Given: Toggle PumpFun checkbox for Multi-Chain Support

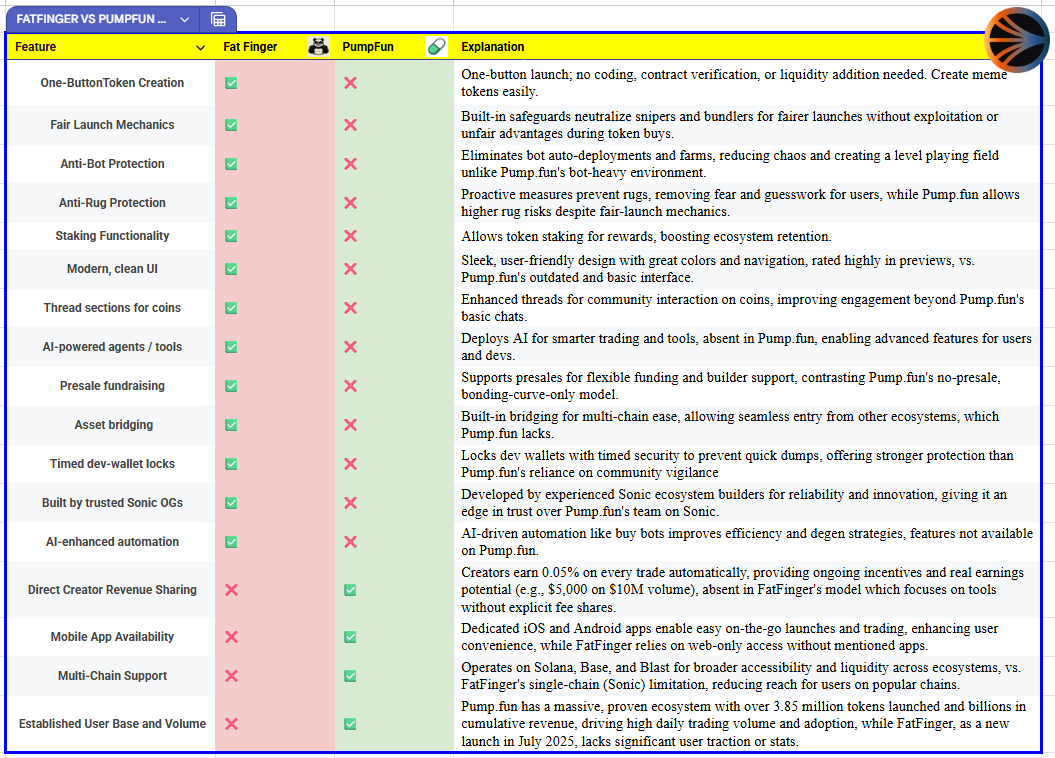Looking at the screenshot, I should click(x=351, y=676).
